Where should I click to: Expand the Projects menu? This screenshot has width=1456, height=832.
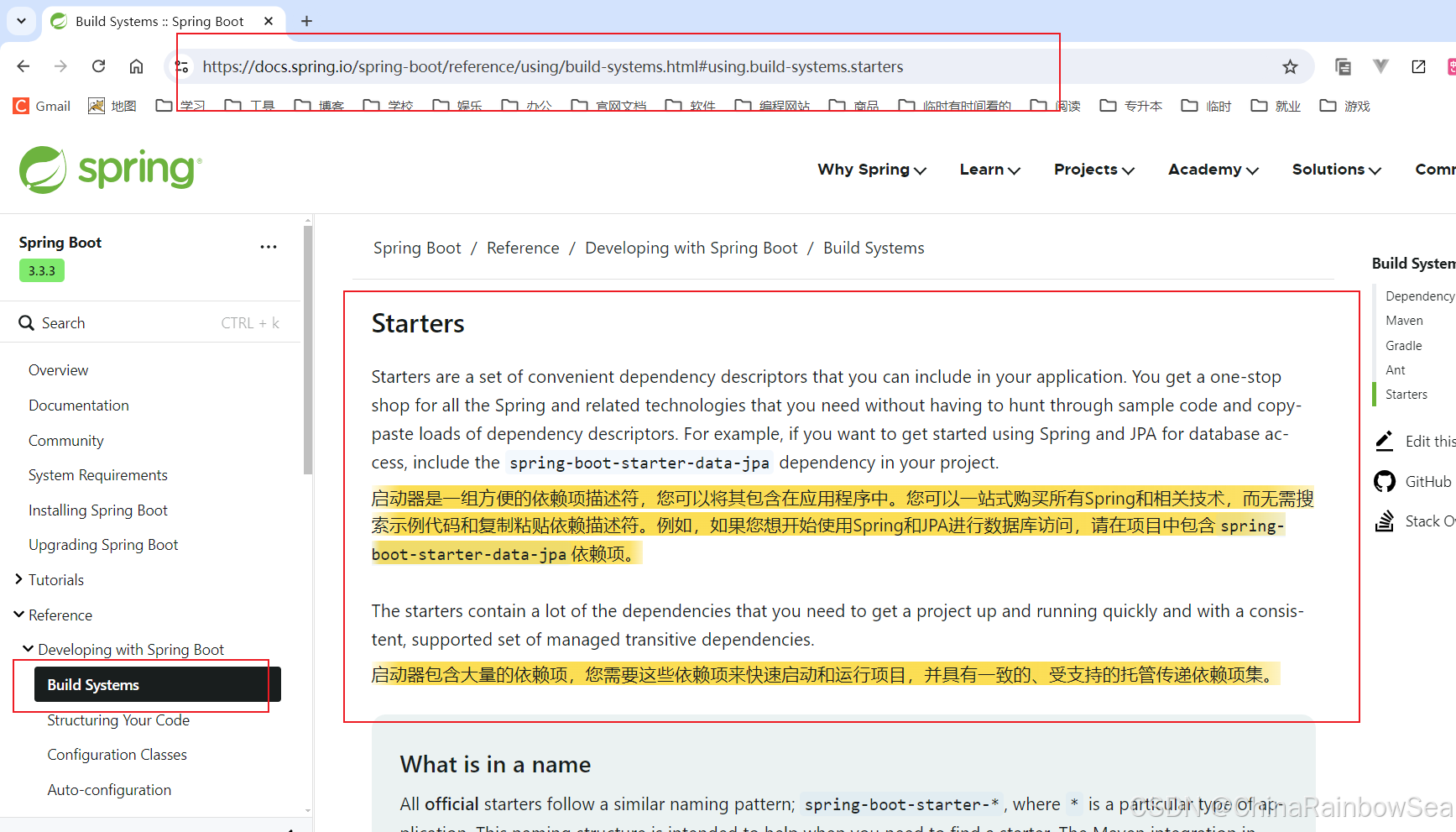pyautogui.click(x=1094, y=170)
